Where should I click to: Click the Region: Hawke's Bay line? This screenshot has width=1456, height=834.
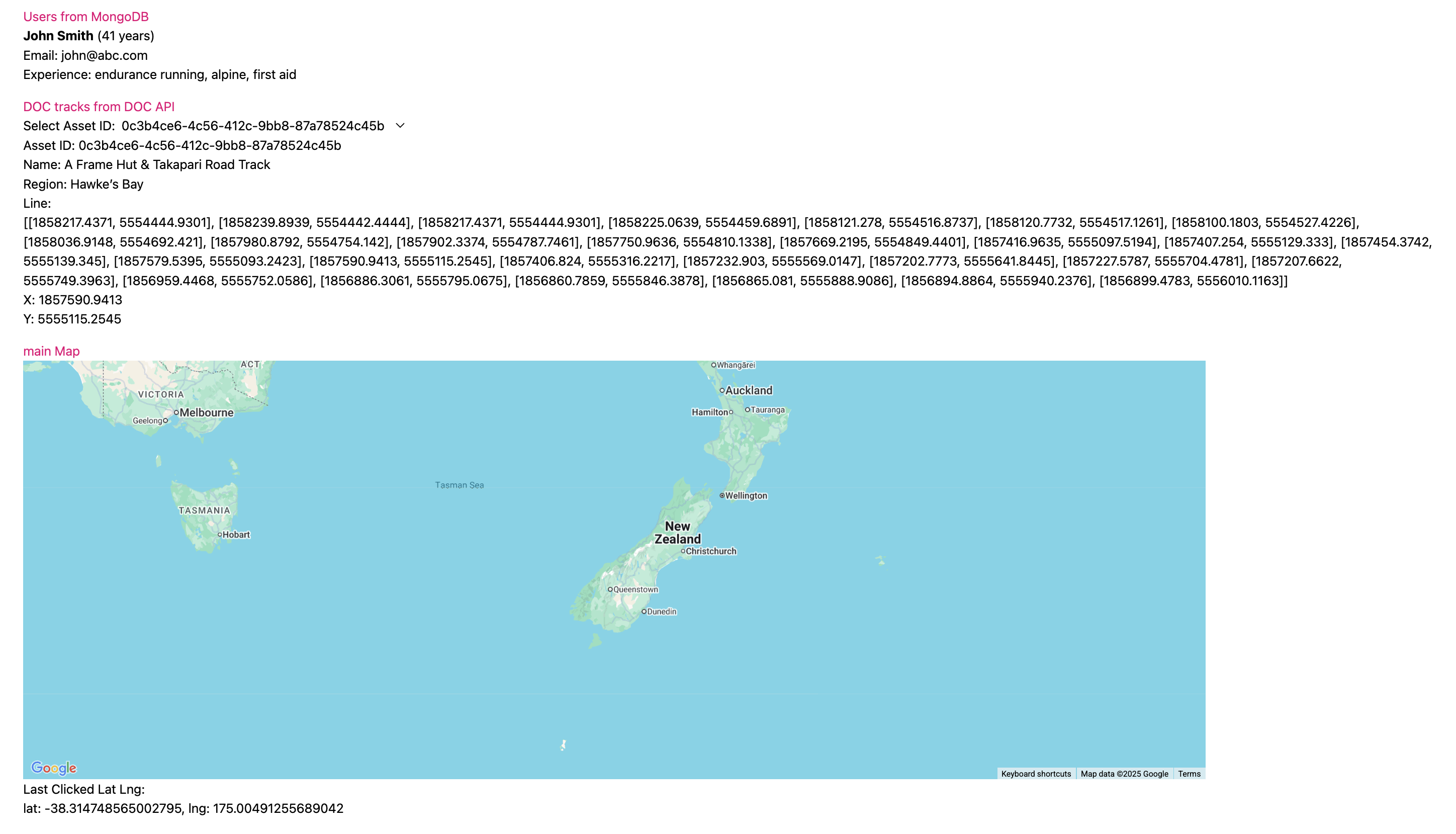(83, 184)
